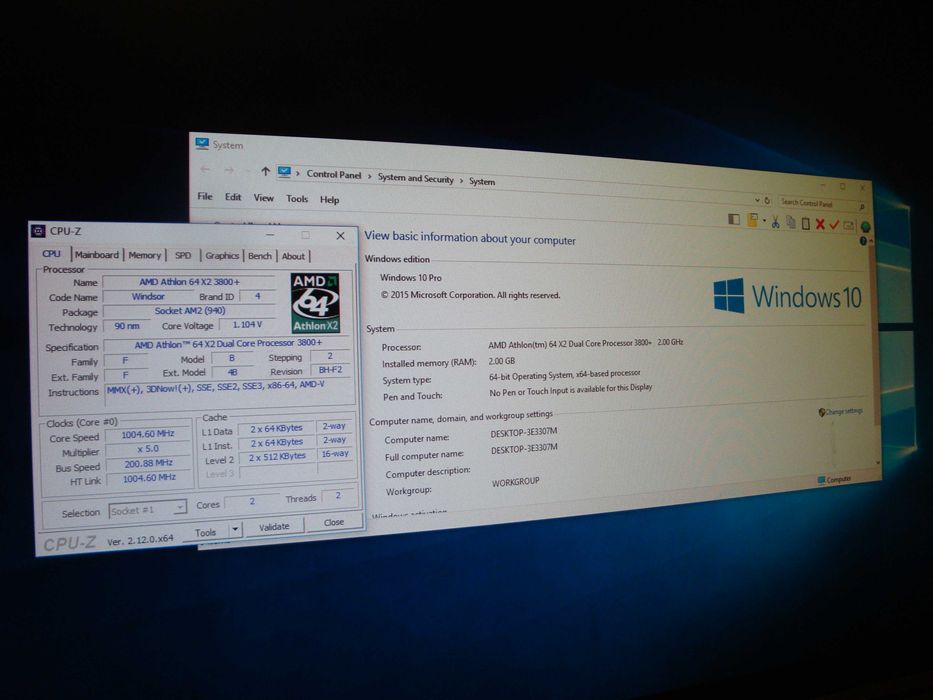
Task: Switch to the Bench tab in CPU-Z
Action: [260, 256]
